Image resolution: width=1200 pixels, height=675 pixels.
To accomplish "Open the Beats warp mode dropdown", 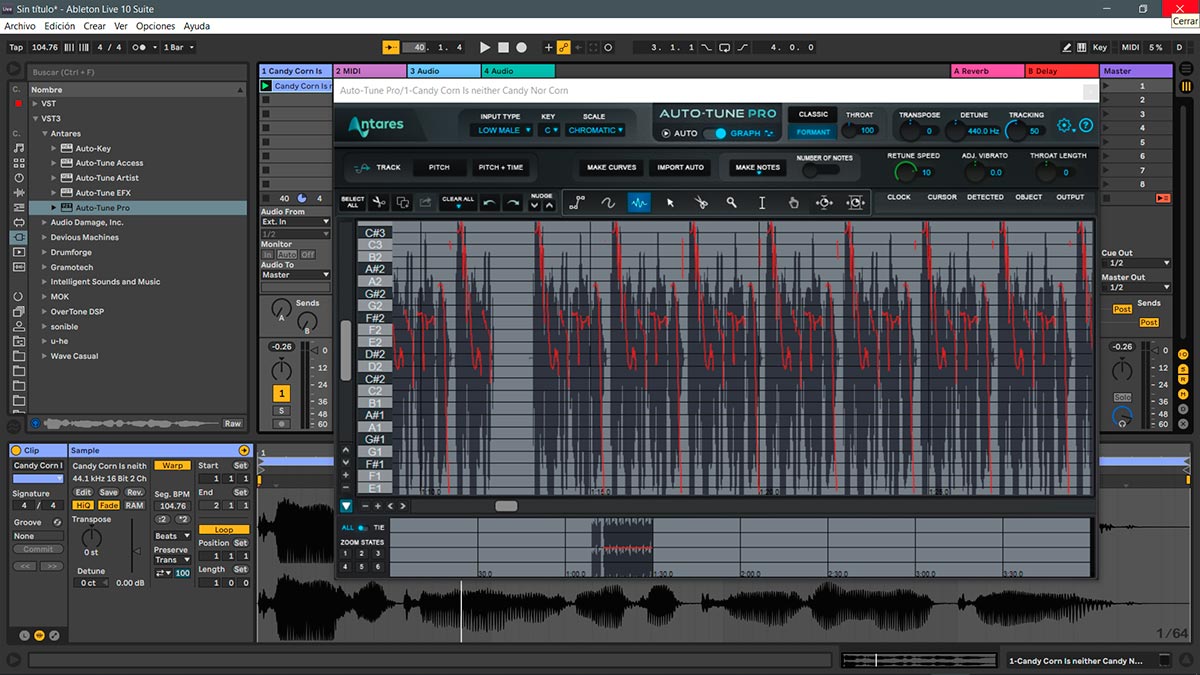I will 172,536.
